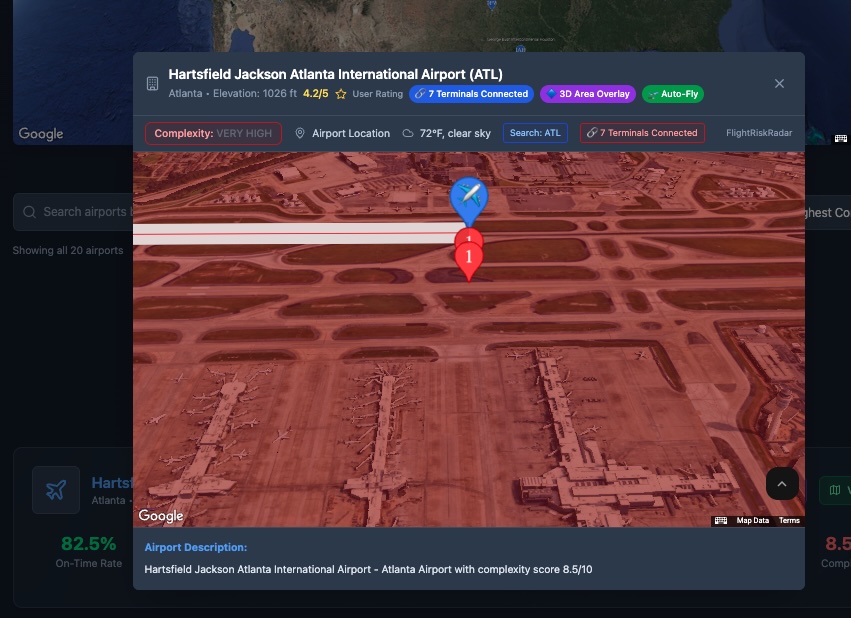Expand the map controls chevron-up button

[782, 483]
